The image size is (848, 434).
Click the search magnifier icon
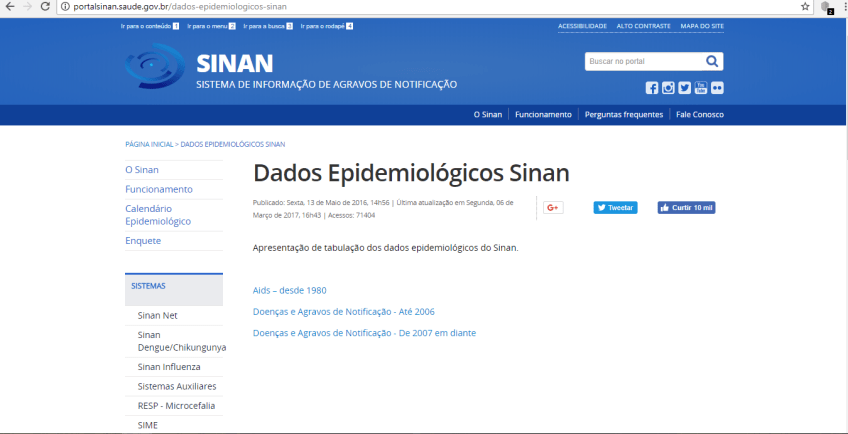(x=712, y=61)
